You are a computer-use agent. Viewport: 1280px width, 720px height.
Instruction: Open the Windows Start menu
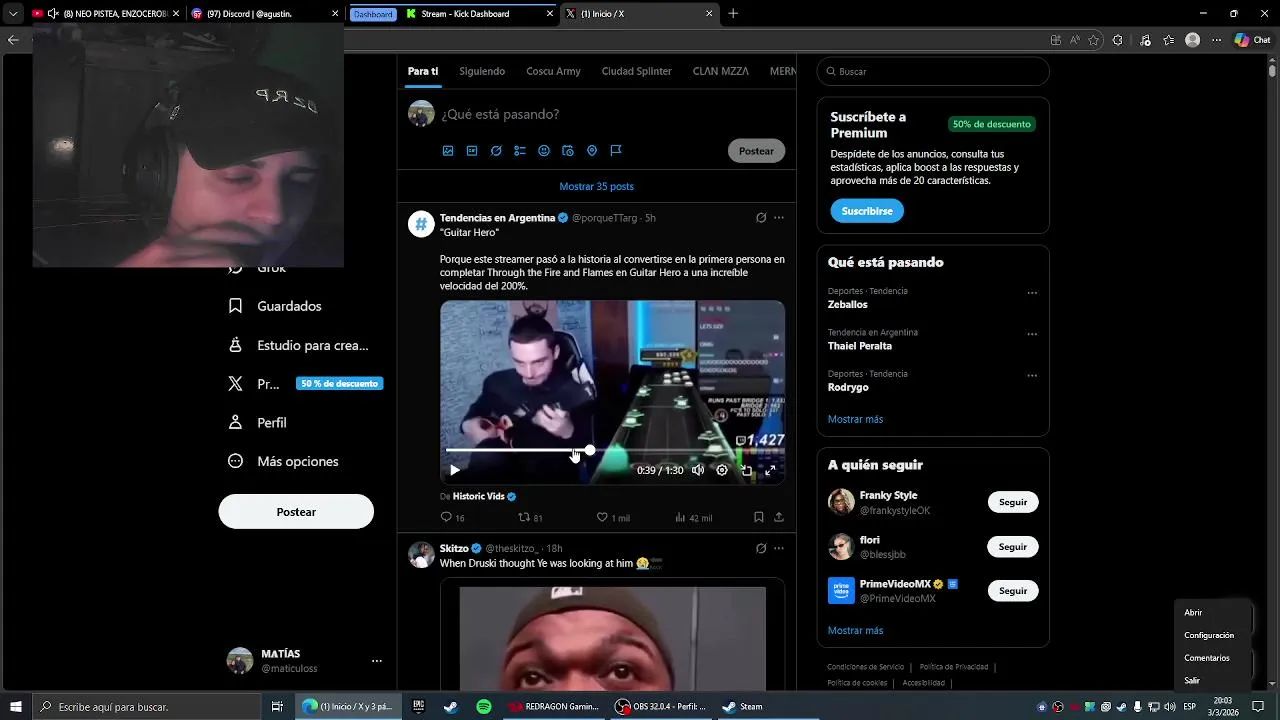pyautogui.click(x=15, y=707)
